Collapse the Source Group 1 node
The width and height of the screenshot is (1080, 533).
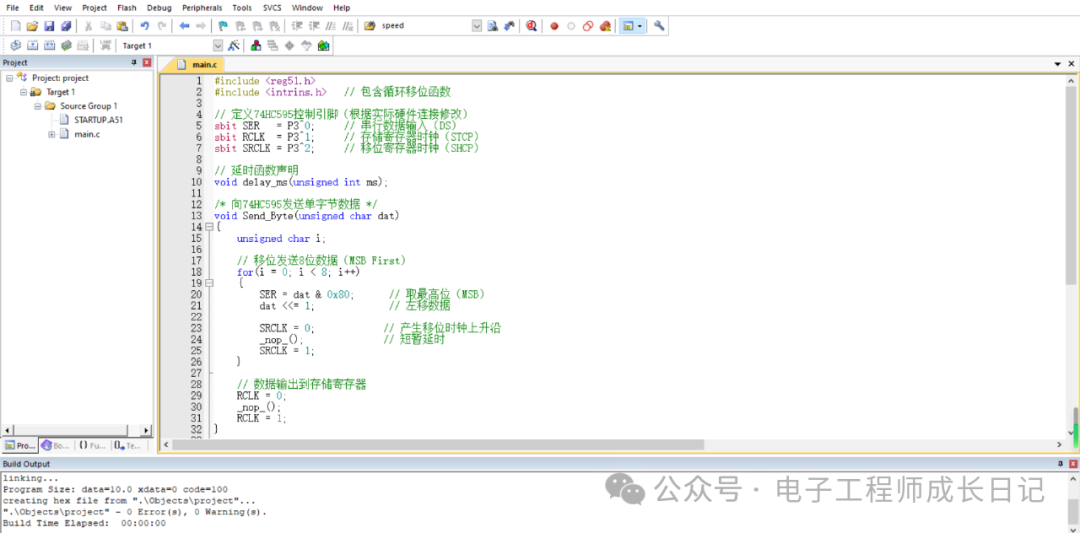click(x=37, y=106)
